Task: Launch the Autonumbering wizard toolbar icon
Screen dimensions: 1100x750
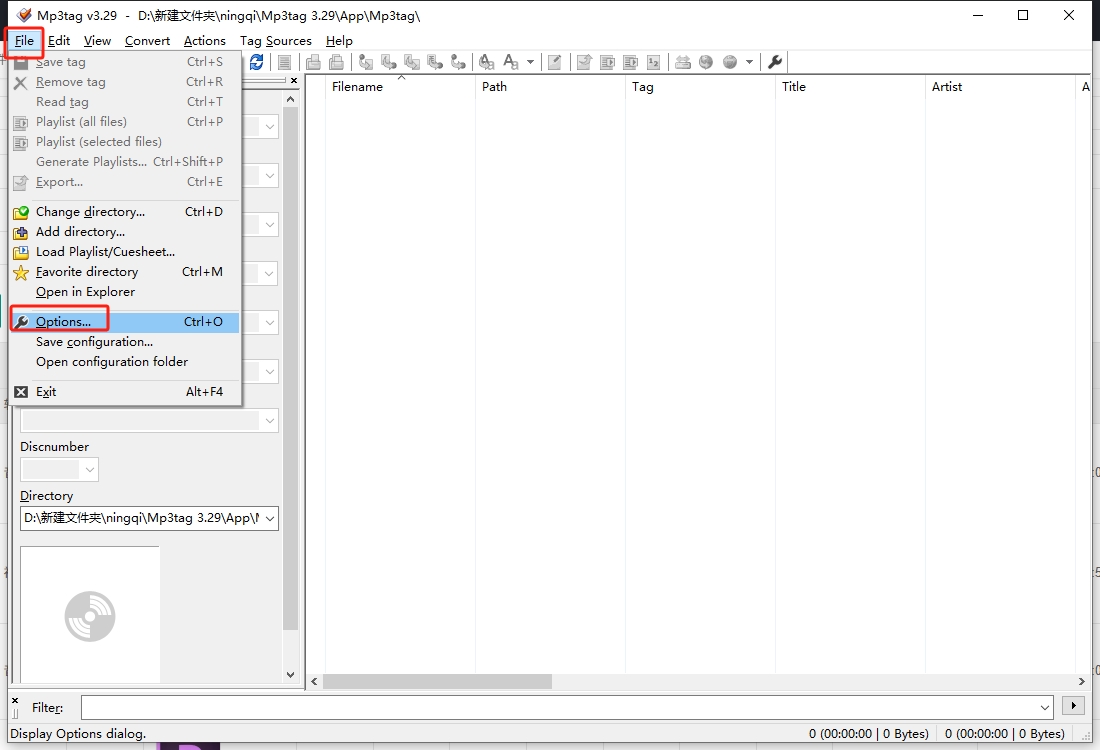Action: pyautogui.click(x=653, y=62)
